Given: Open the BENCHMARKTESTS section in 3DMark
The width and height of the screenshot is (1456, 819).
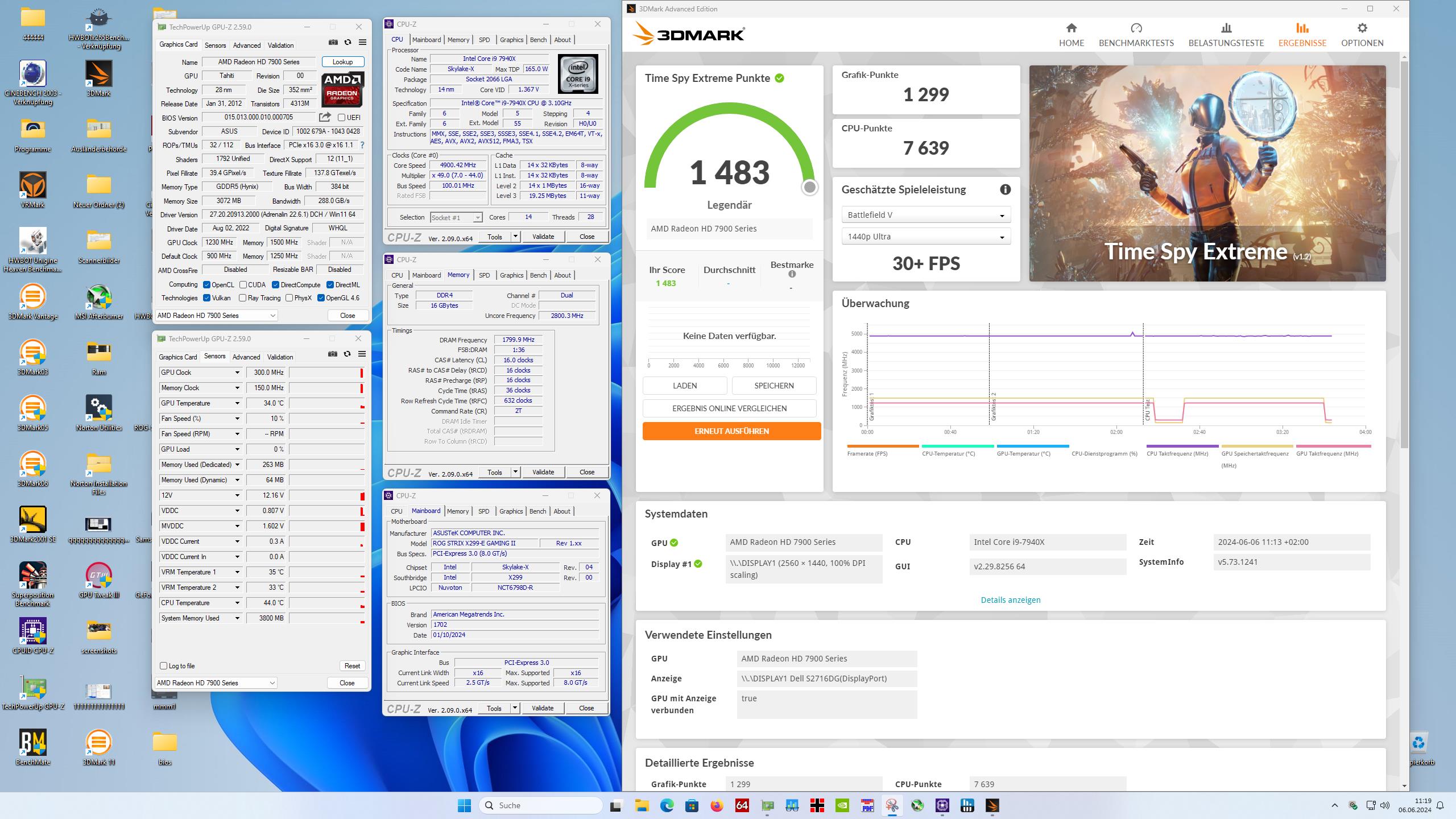Looking at the screenshot, I should (1136, 35).
